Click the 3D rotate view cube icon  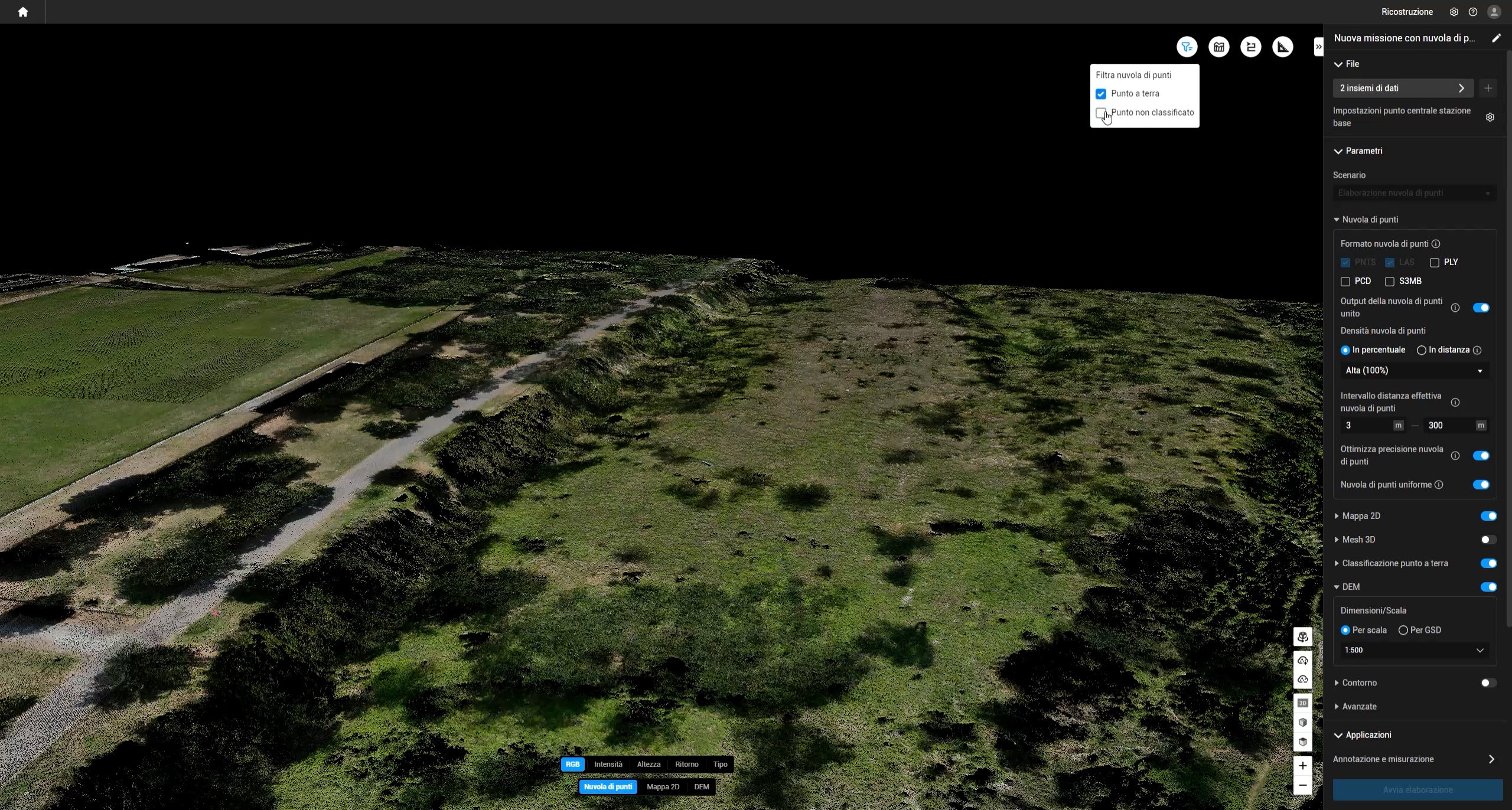(x=1302, y=636)
